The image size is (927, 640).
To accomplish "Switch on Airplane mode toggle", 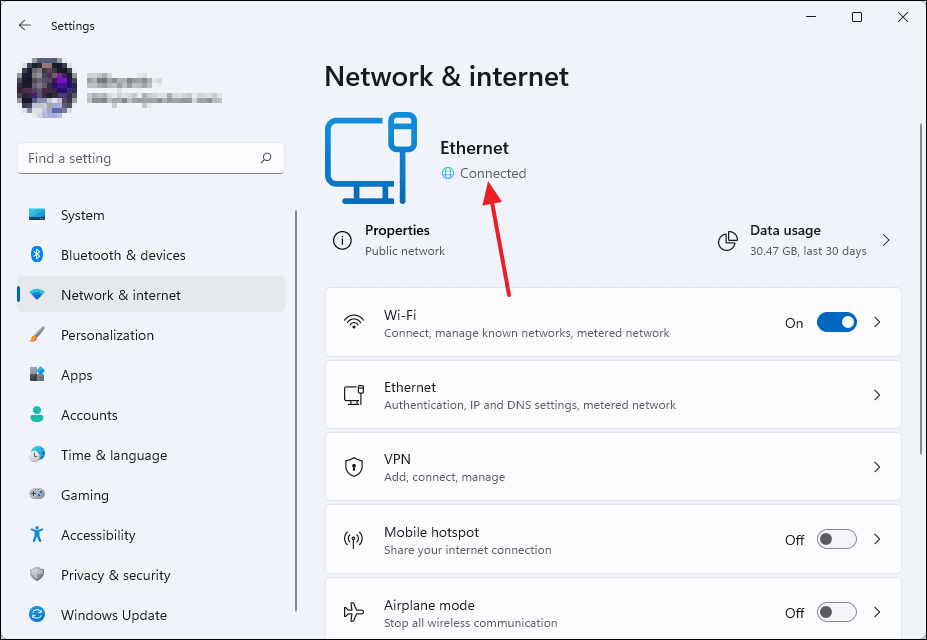I will tap(836, 613).
